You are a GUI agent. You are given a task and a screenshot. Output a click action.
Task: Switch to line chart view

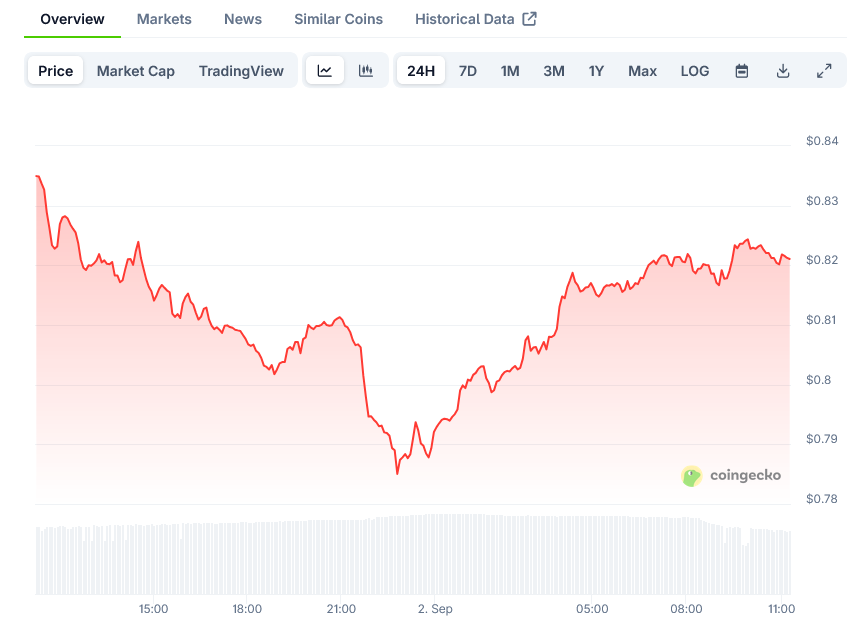pyautogui.click(x=325, y=71)
